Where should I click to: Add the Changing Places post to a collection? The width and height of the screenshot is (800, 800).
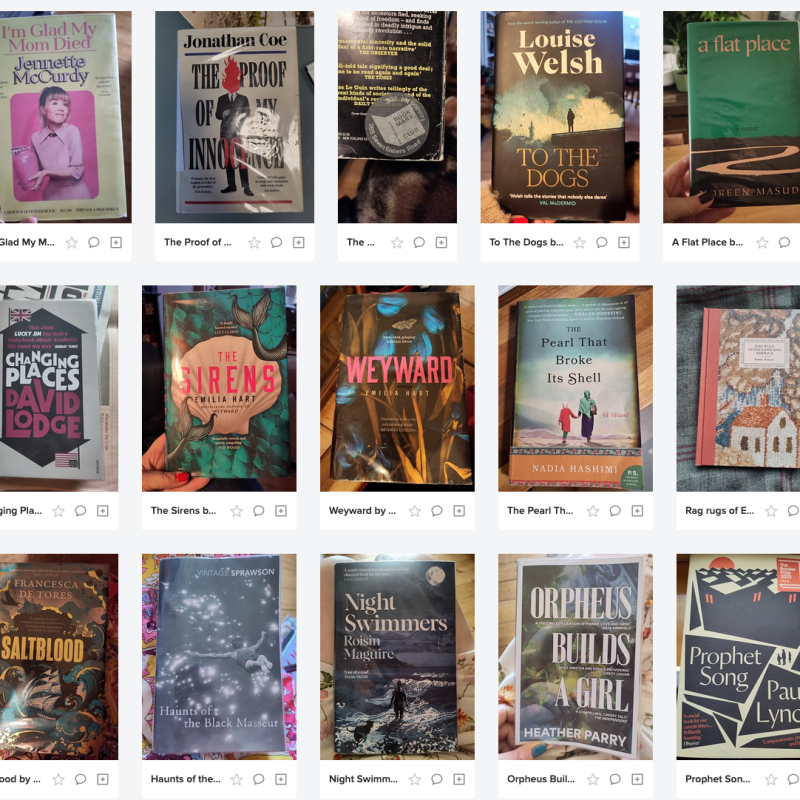point(103,511)
